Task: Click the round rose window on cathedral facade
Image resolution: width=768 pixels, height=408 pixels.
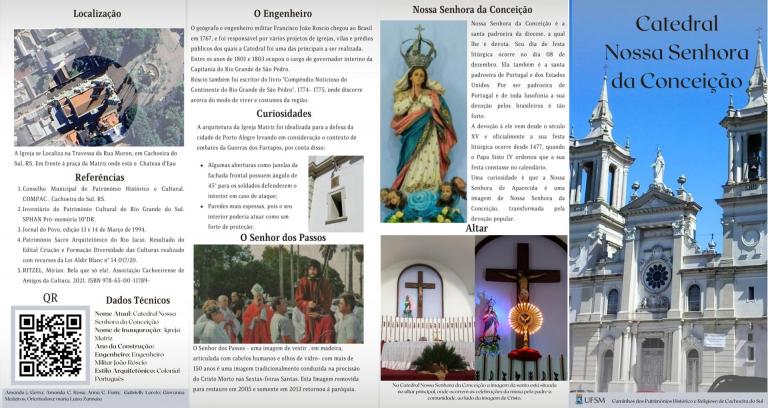Action: pos(656,274)
